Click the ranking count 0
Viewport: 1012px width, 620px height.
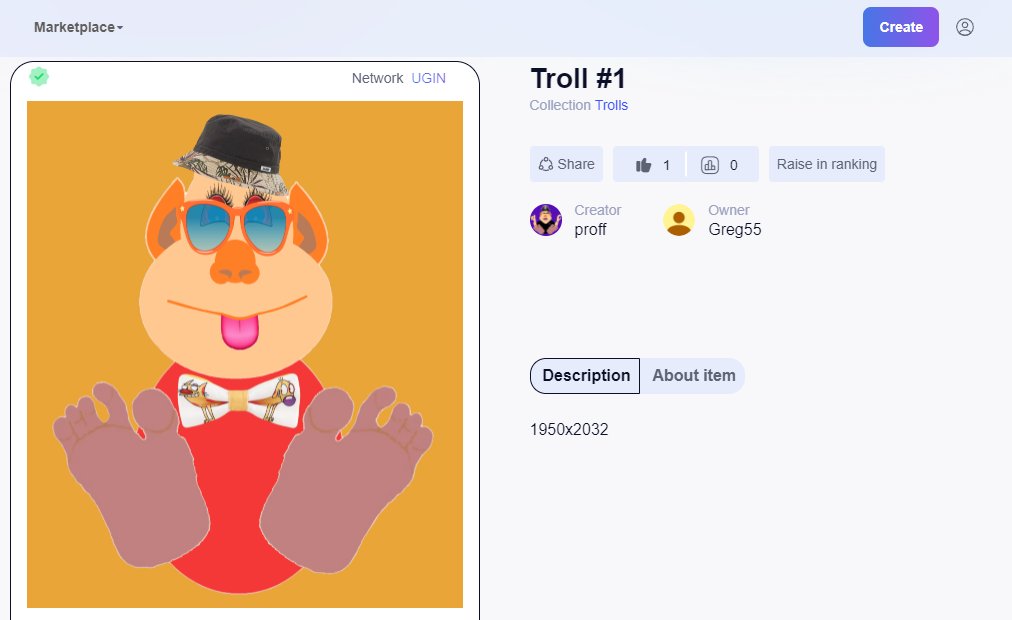(734, 165)
